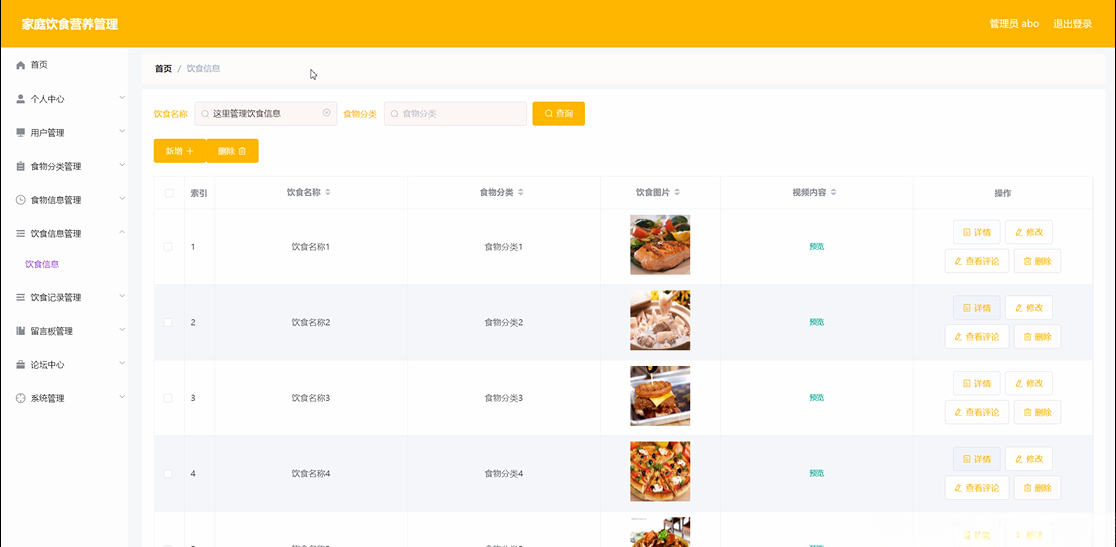The height and width of the screenshot is (547, 1116).
Task: Click 首页 in the breadcrumb
Action: point(163,69)
